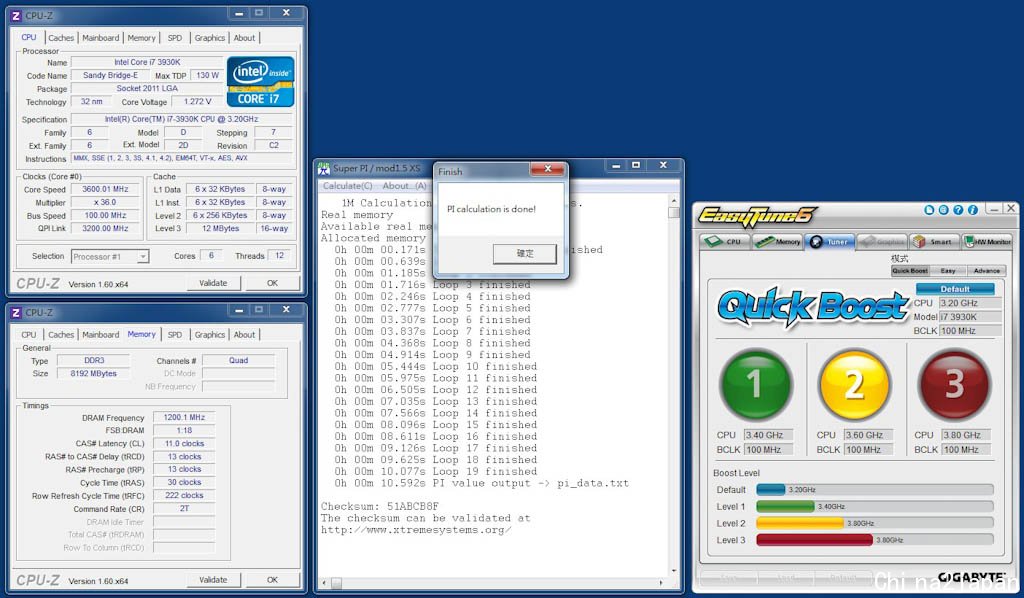Close the Finish dialog
The image size is (1024, 598).
pyautogui.click(x=547, y=169)
